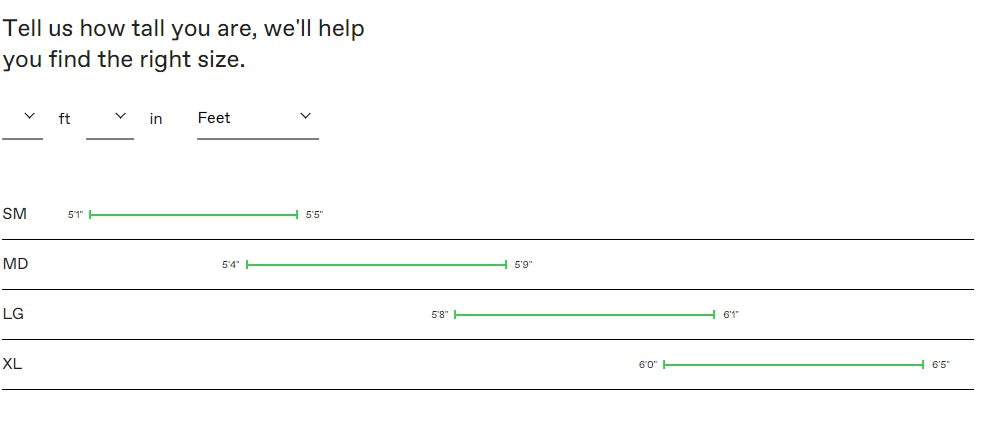
Task: Click the 5'1" minimum height label
Action: tap(75, 215)
